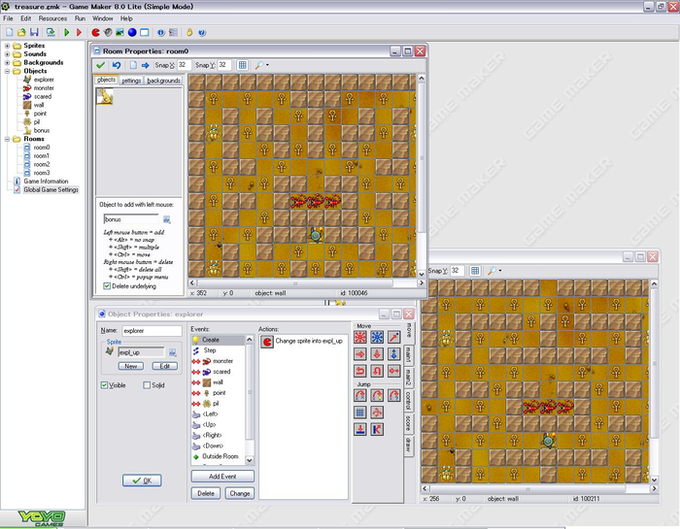Create a sound with the speaker icon
Screen dimensions: 680x529
tap(108, 32)
